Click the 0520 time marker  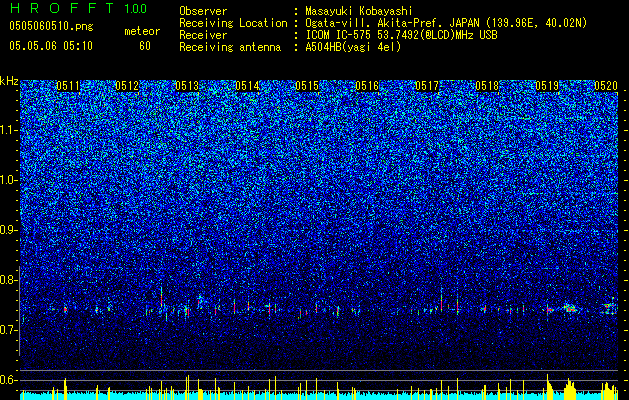pyautogui.click(x=606, y=86)
